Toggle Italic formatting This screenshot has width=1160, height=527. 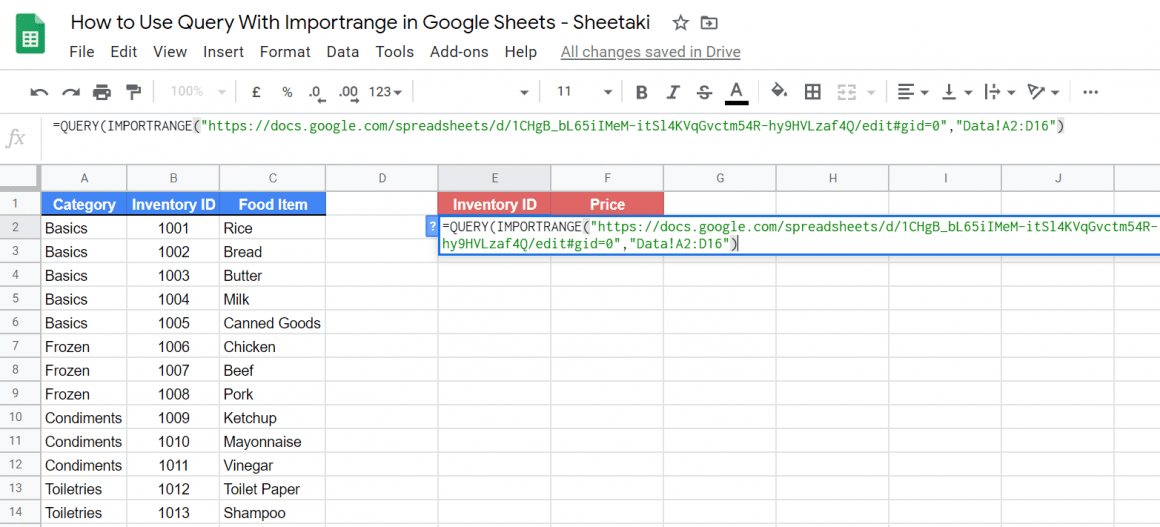(673, 93)
